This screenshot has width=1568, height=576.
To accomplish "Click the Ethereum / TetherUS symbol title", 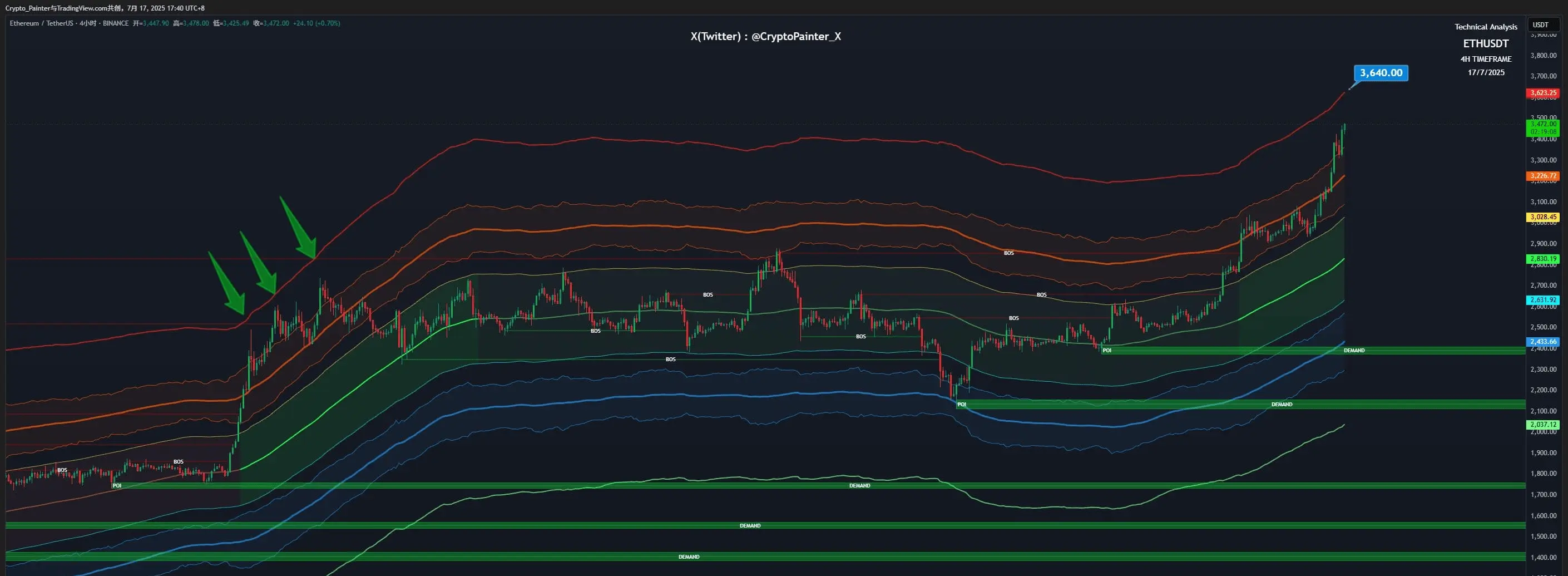I will tap(41, 23).
